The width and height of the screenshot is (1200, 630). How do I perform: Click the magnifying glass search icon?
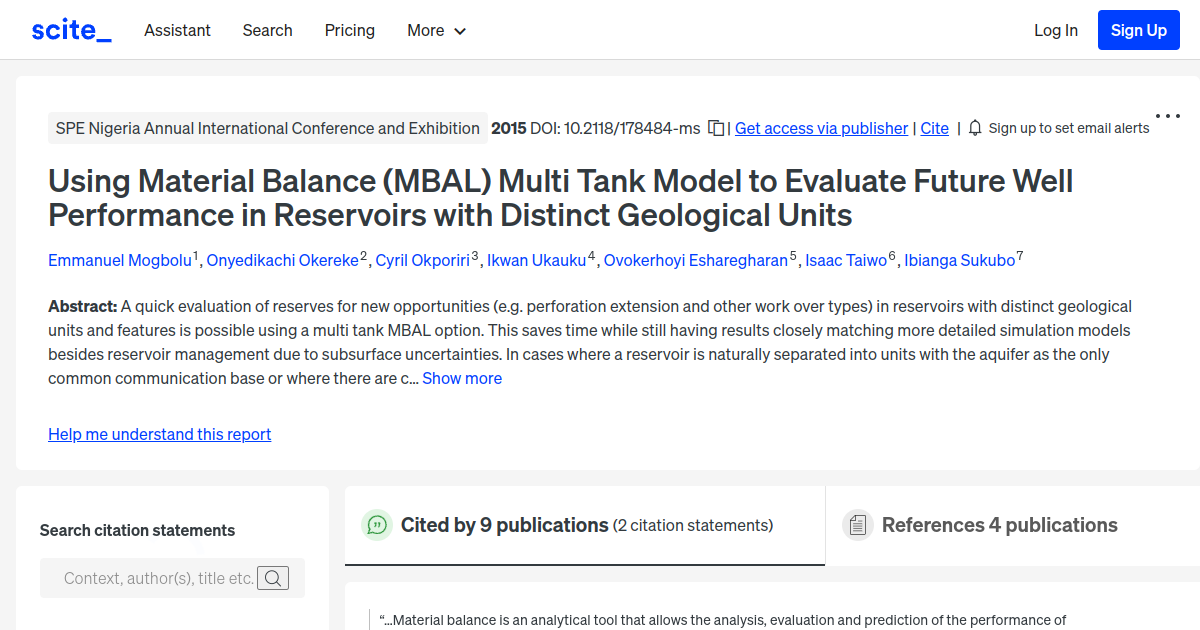point(273,578)
